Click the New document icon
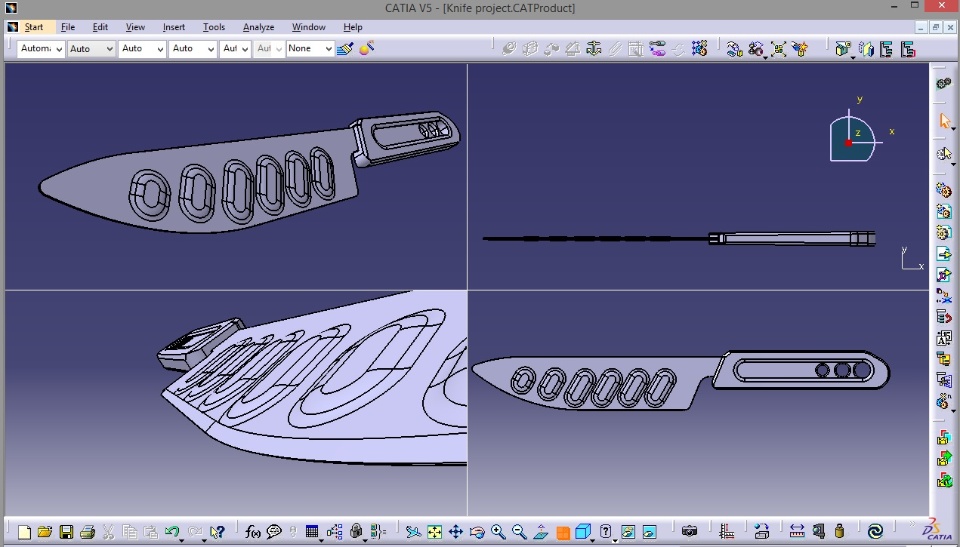The width and height of the screenshot is (960, 547). [24, 532]
